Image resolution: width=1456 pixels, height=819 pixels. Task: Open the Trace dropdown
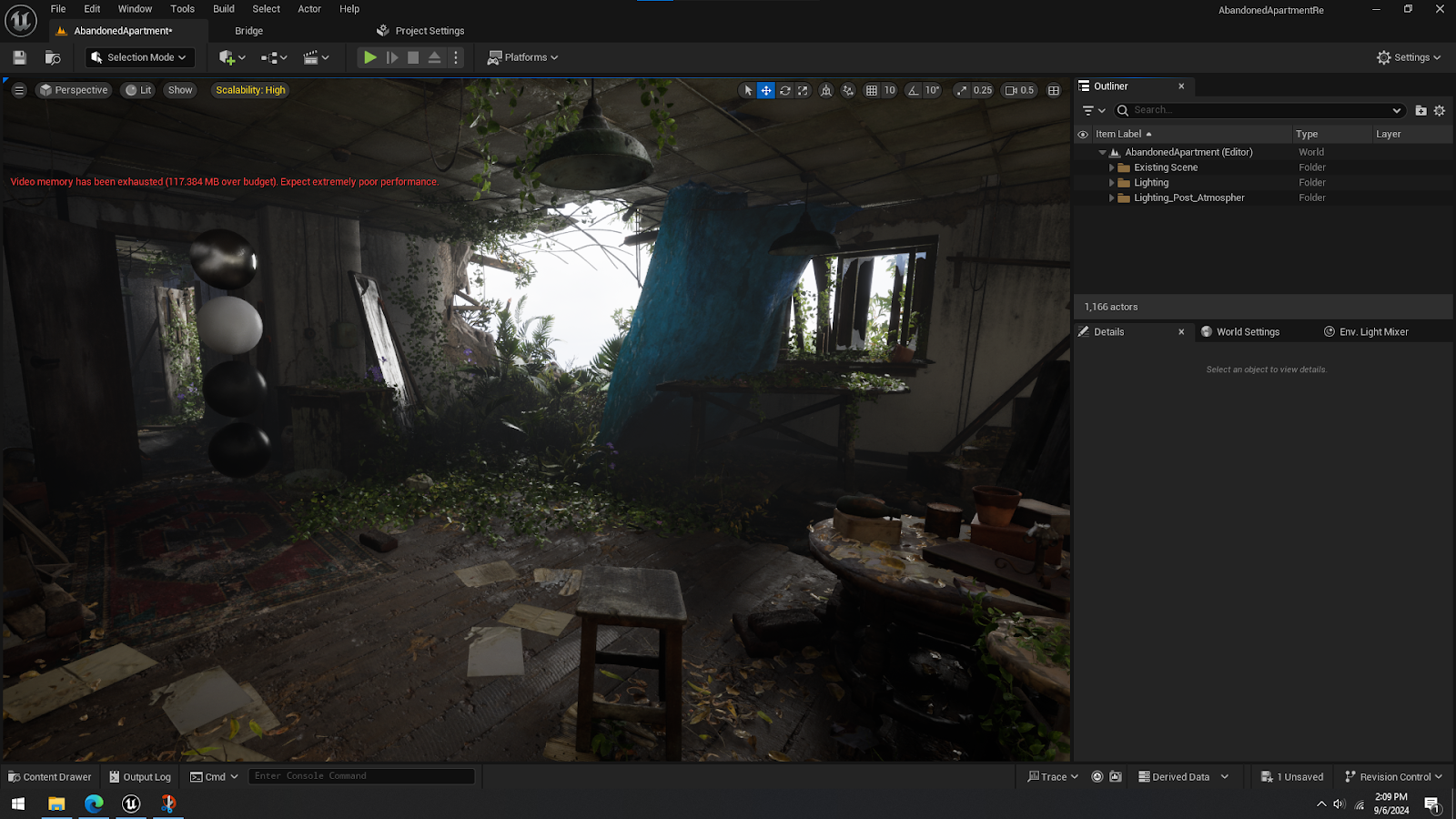click(1053, 777)
